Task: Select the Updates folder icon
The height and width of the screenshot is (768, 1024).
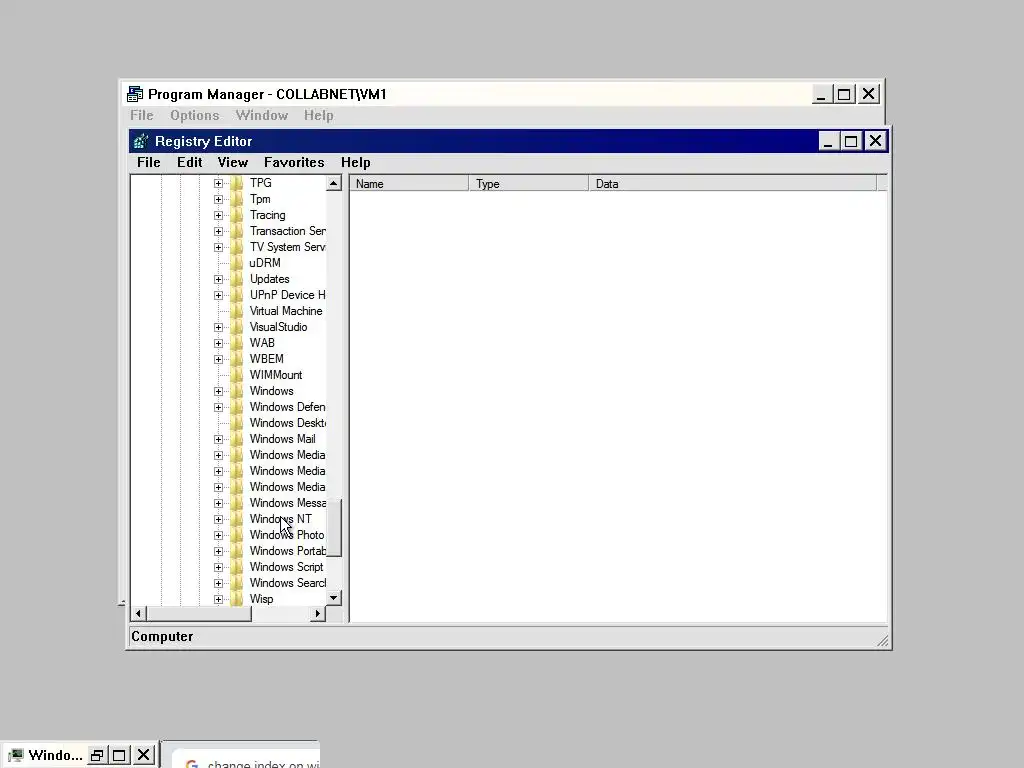Action: [237, 279]
